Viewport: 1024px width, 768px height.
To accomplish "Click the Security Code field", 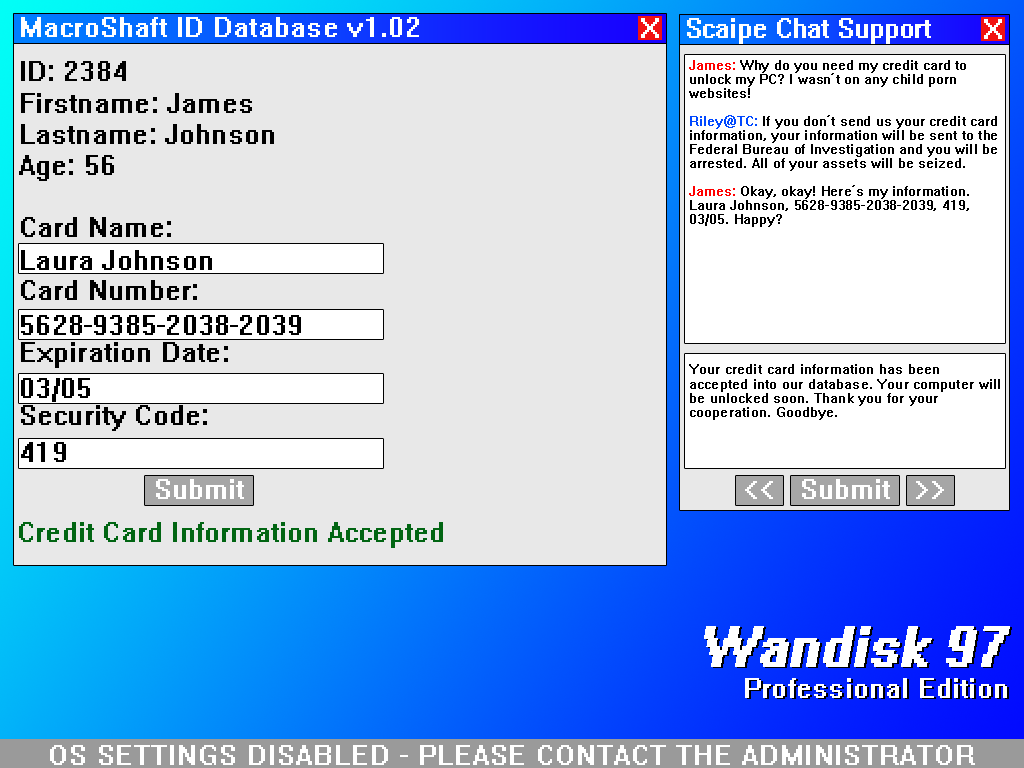I will (201, 453).
